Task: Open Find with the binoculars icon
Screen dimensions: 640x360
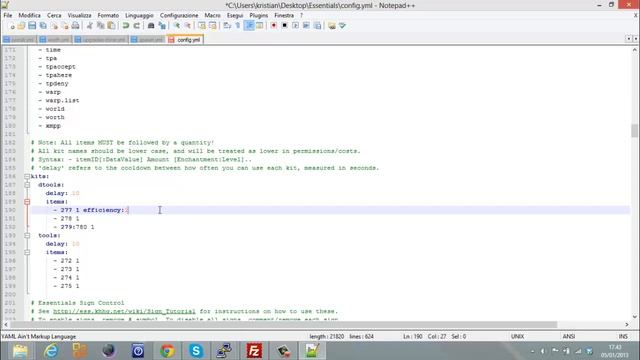Action: (x=151, y=26)
